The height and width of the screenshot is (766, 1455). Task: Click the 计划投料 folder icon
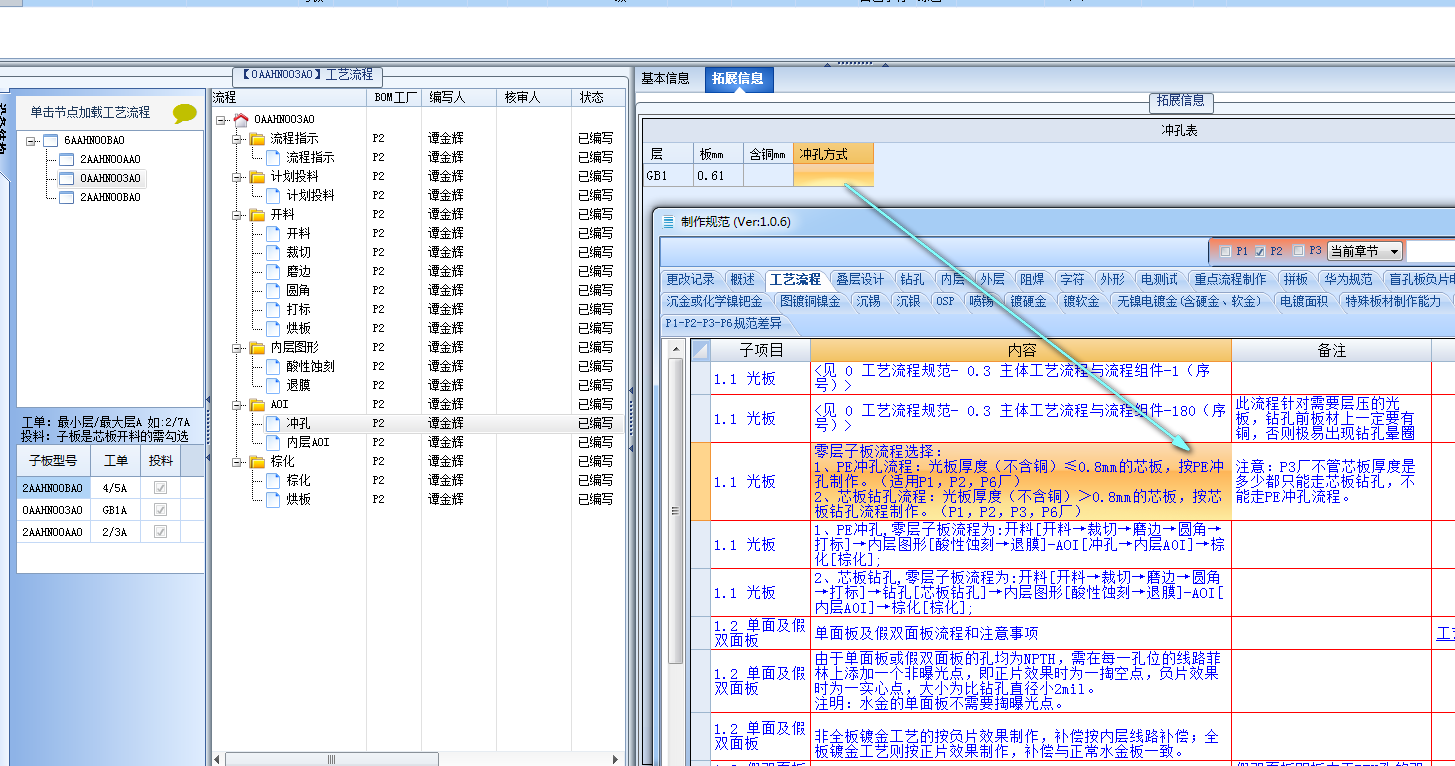tap(257, 176)
